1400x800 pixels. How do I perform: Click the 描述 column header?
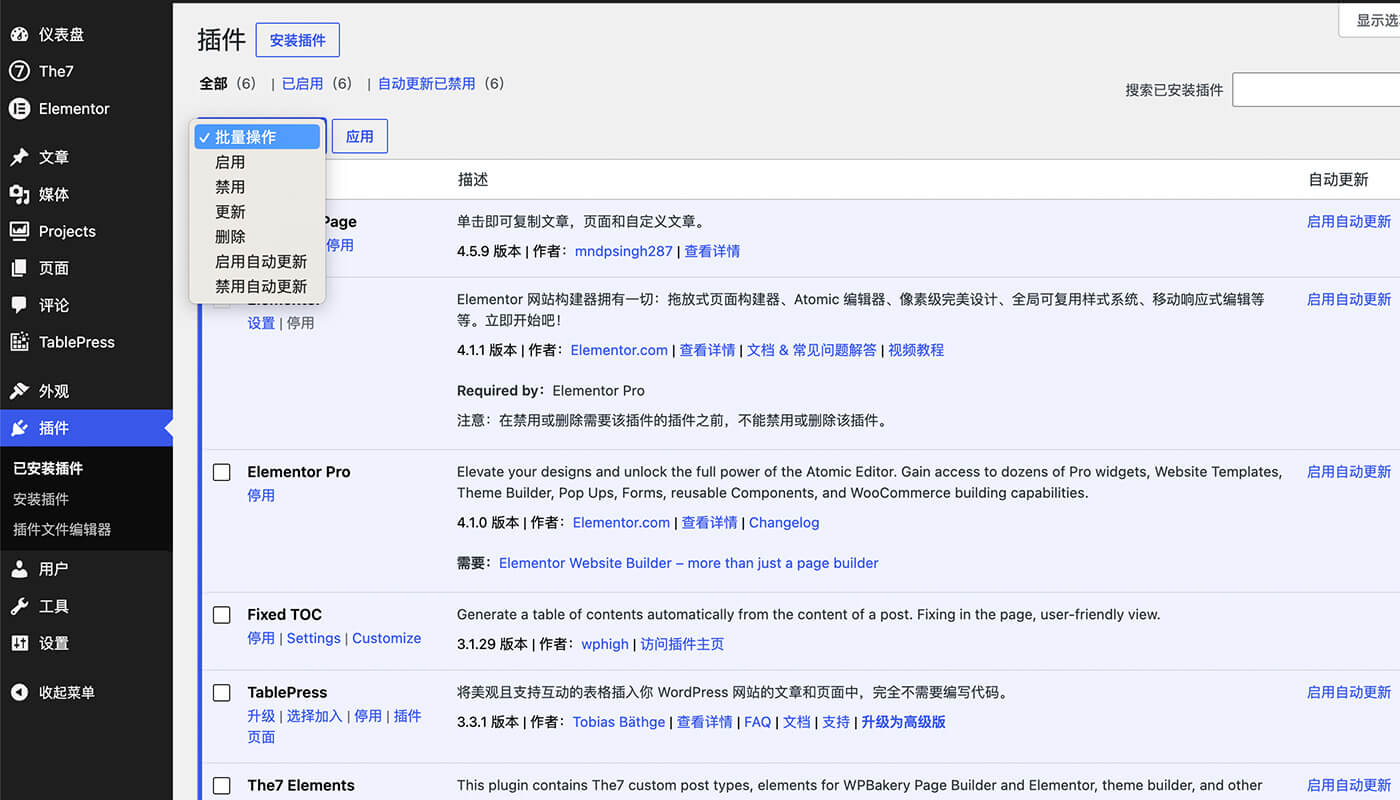click(473, 180)
